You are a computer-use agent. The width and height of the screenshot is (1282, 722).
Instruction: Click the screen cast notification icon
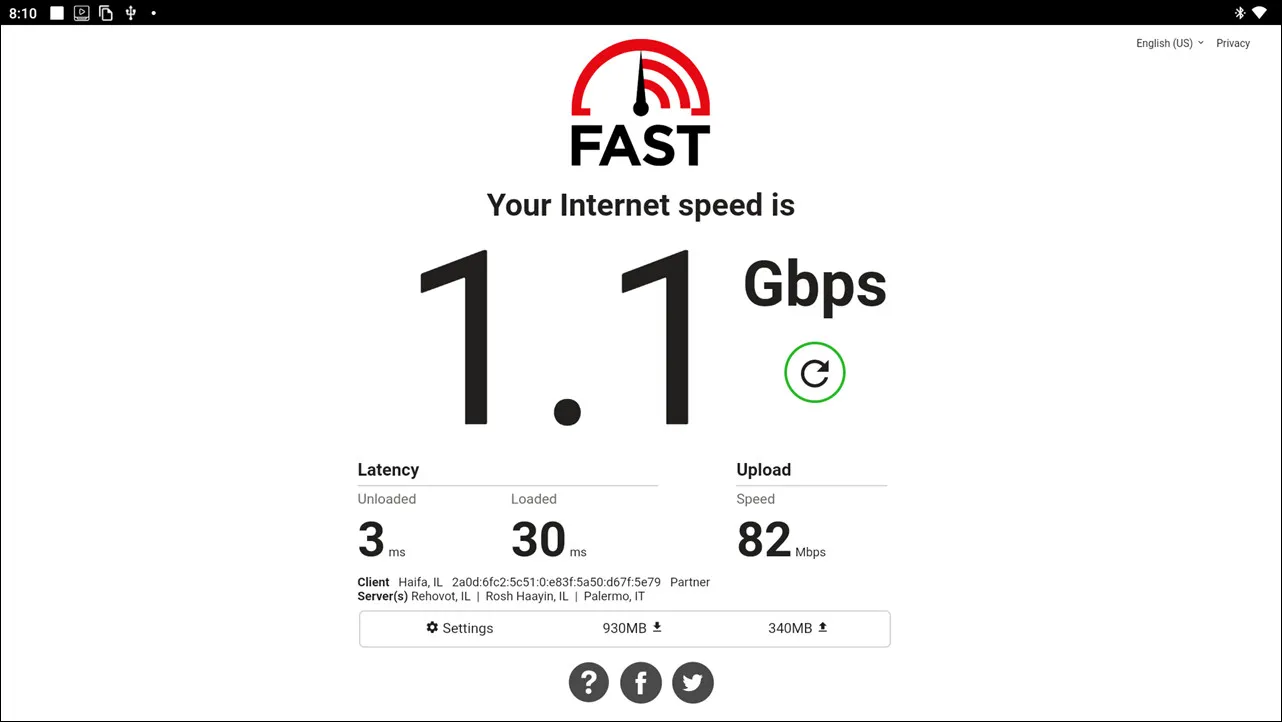(81, 13)
